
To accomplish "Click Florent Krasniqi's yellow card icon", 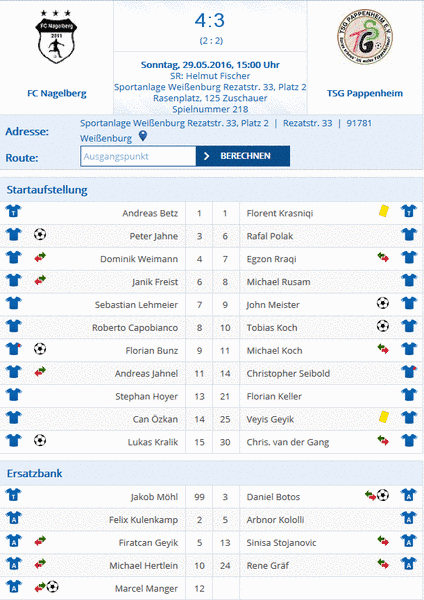I will (383, 211).
